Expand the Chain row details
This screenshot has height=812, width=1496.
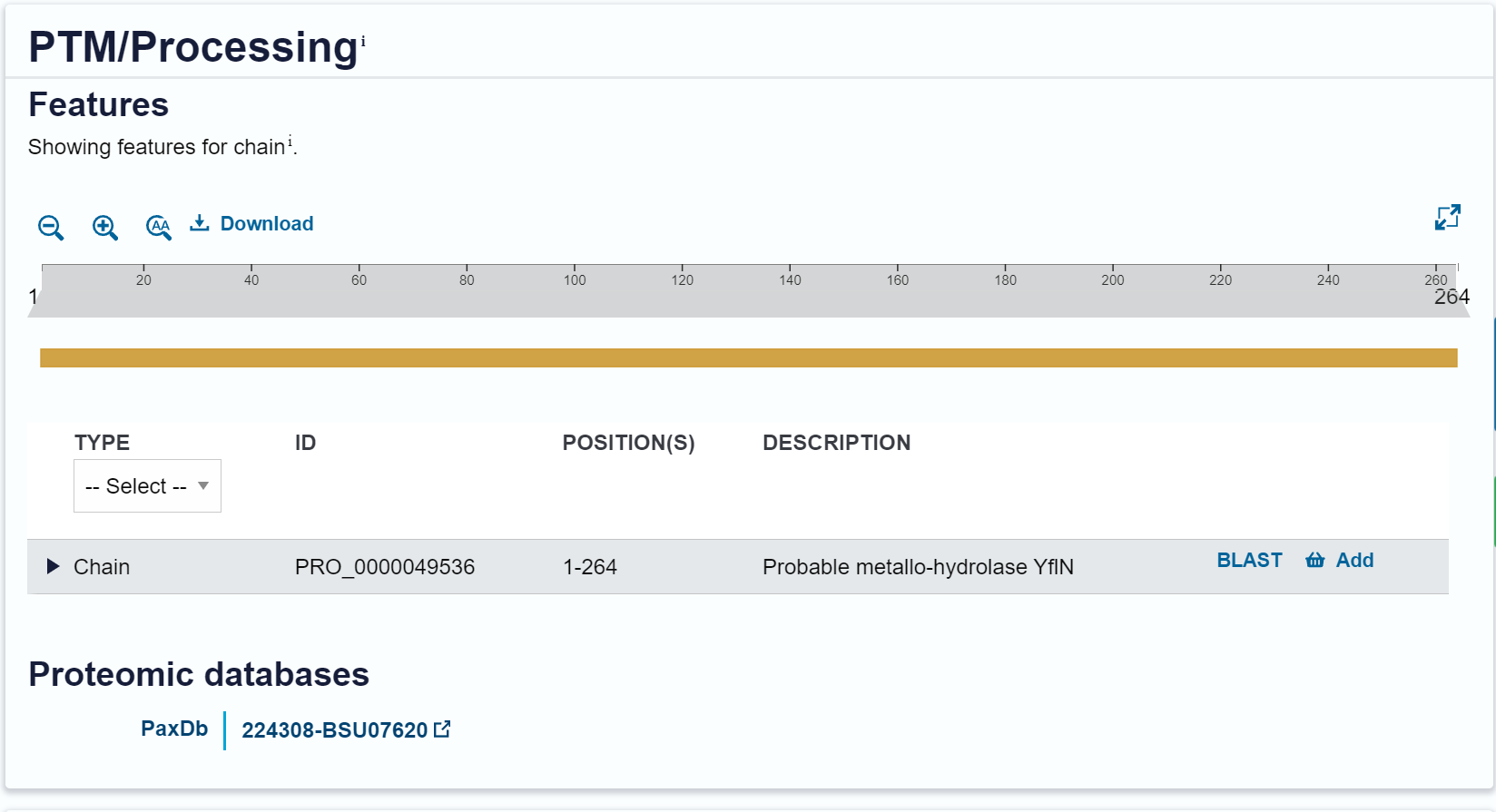point(53,566)
